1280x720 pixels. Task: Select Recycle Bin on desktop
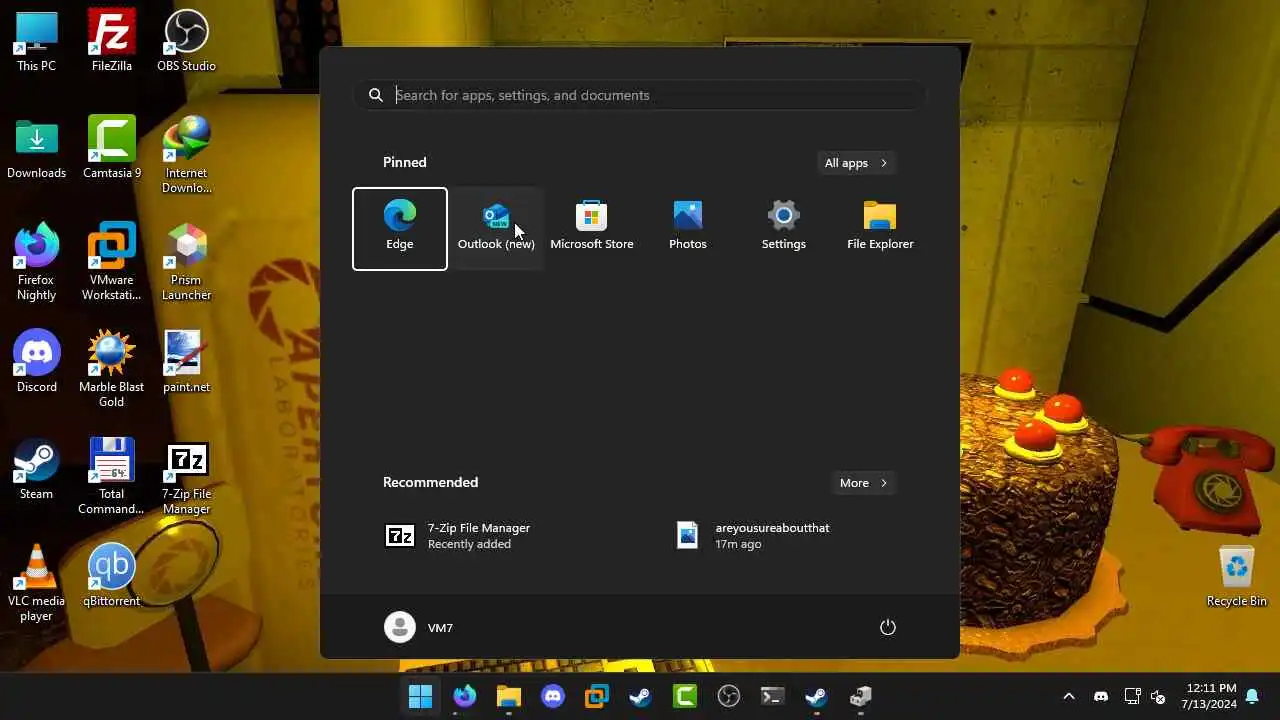(x=1237, y=577)
